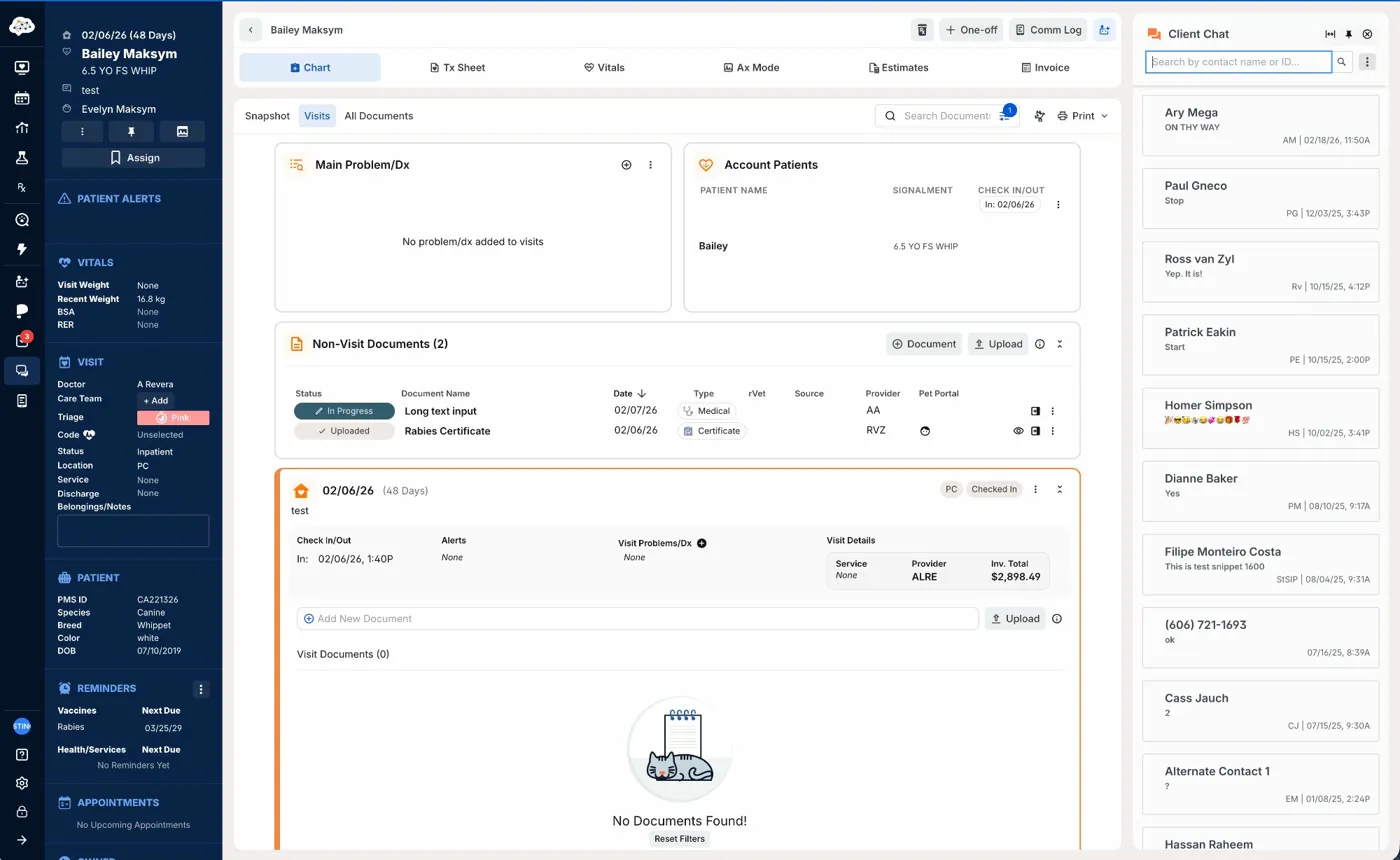Viewport: 1400px width, 860px height.
Task: Toggle document filter icon with badge
Action: 1005,116
